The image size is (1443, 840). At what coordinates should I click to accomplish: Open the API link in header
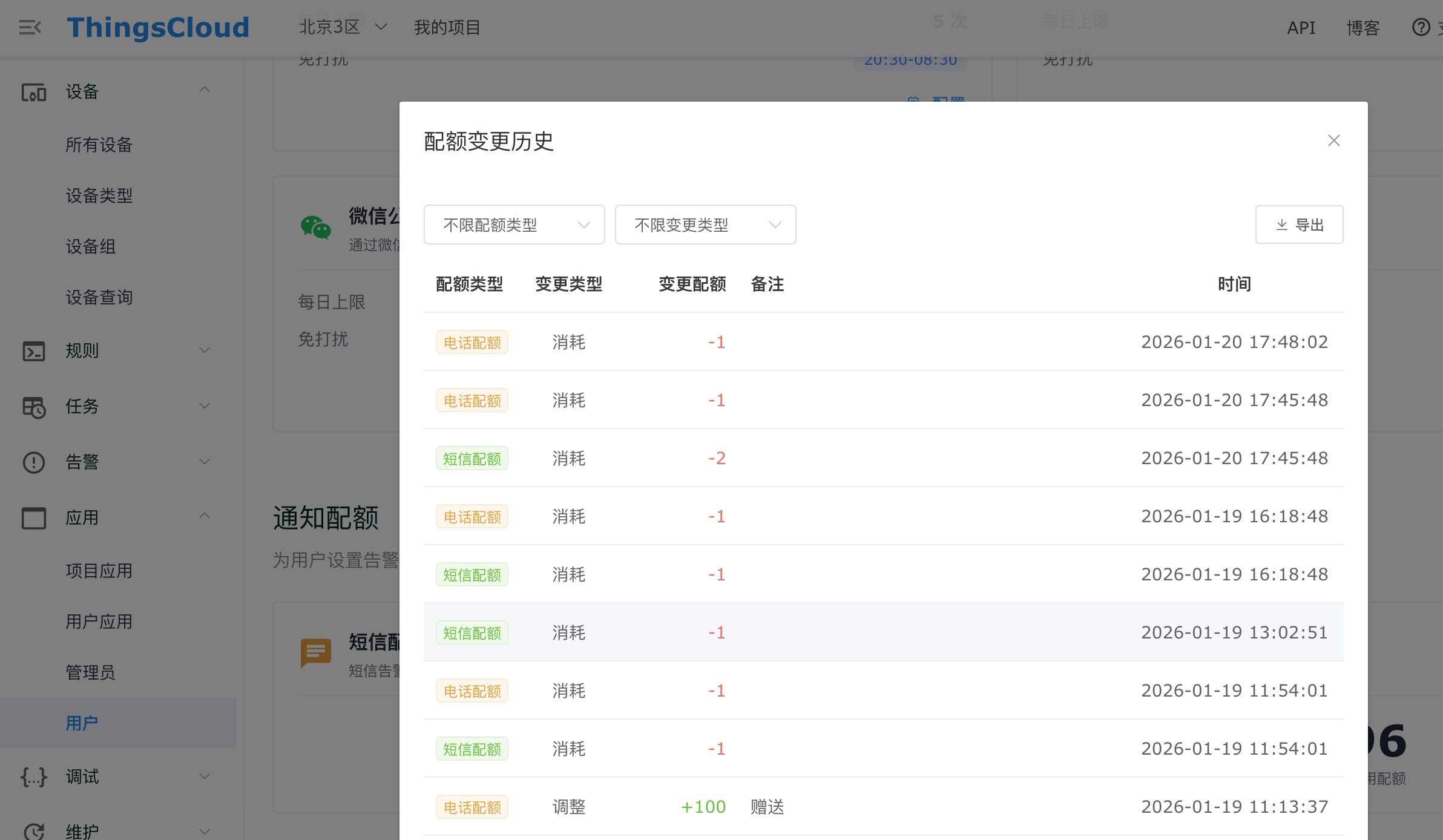click(x=1301, y=28)
